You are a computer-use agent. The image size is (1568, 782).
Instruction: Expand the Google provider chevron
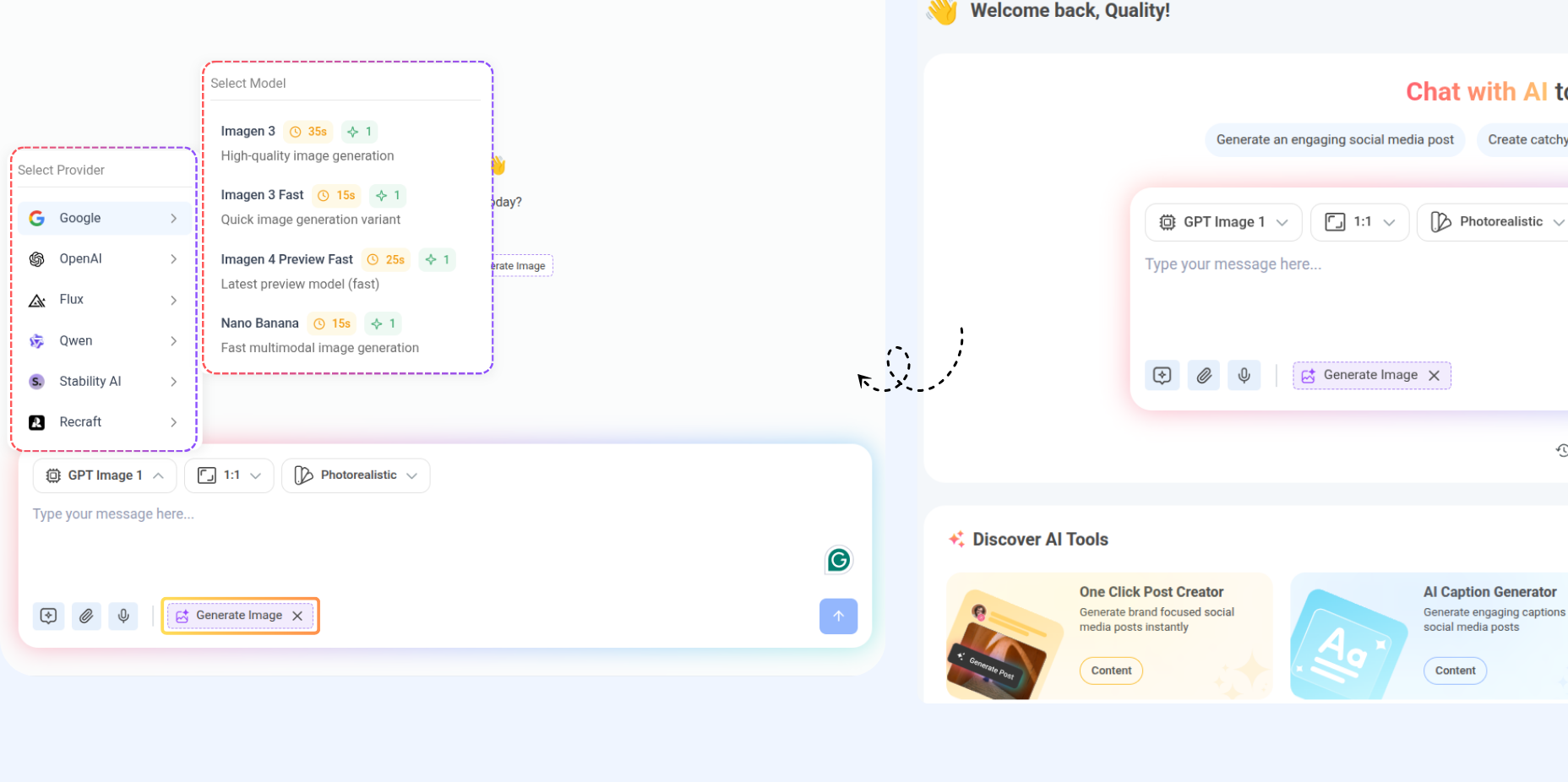click(173, 219)
